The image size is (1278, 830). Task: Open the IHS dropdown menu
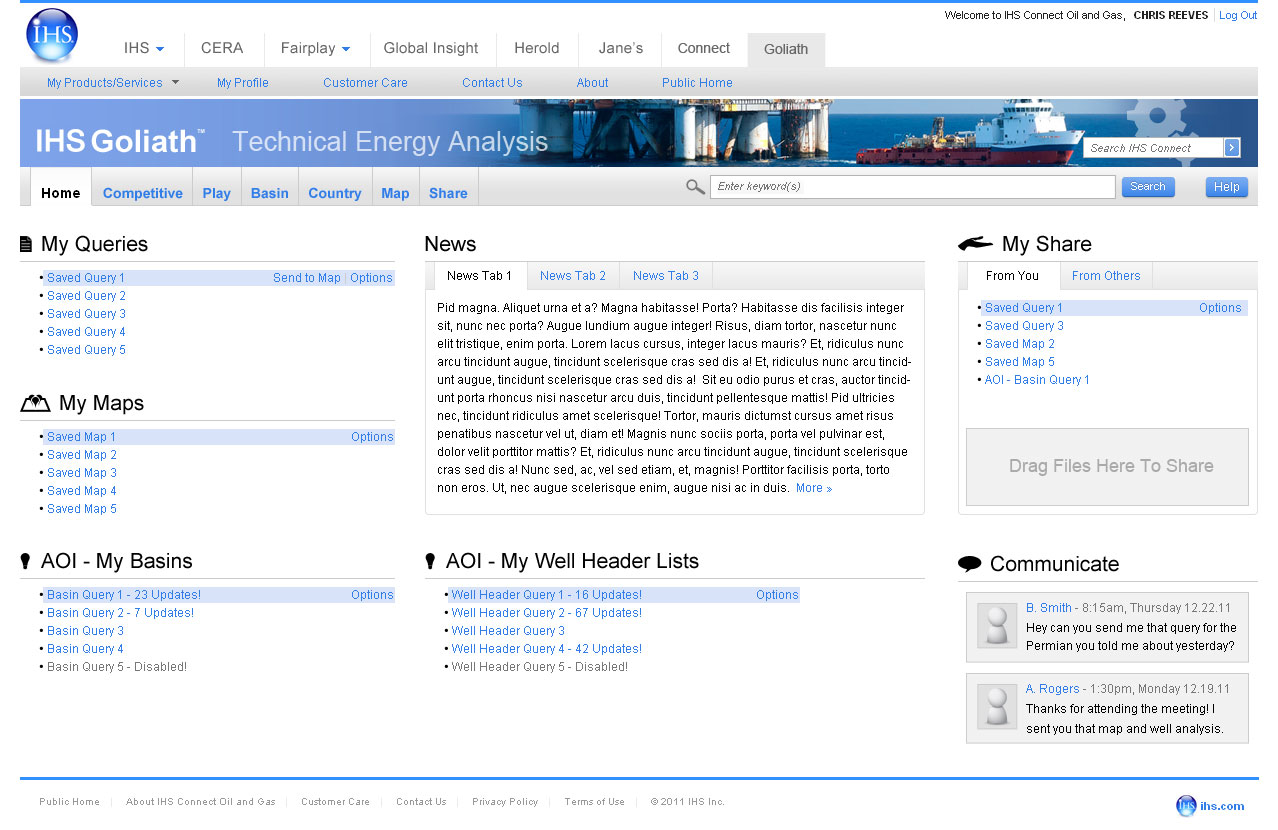[144, 48]
